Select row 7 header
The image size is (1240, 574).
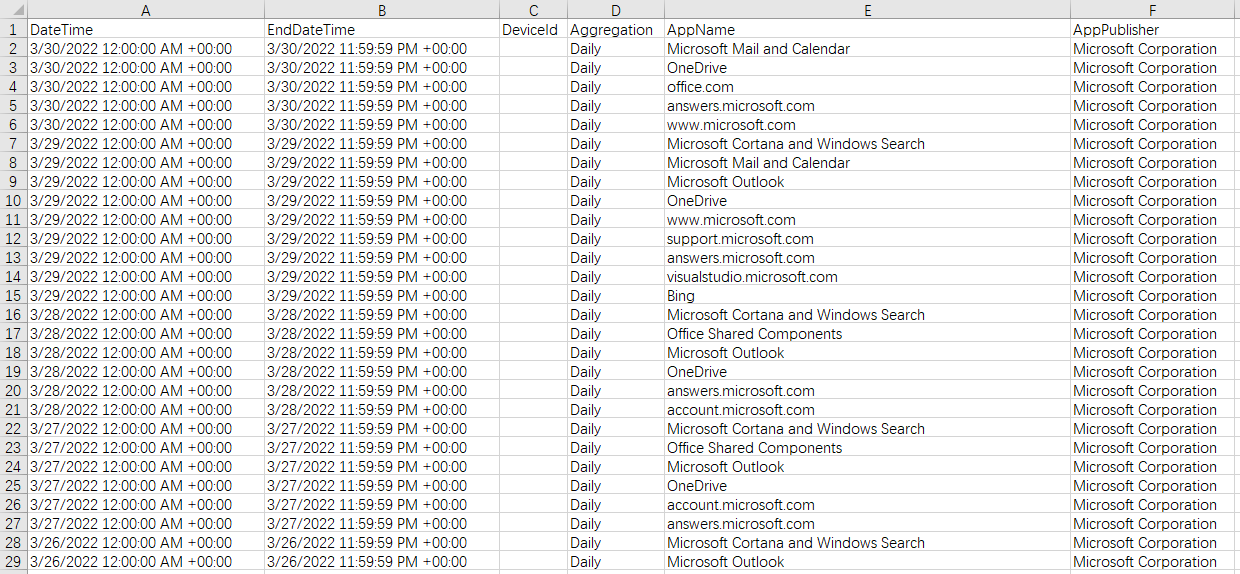coord(13,144)
